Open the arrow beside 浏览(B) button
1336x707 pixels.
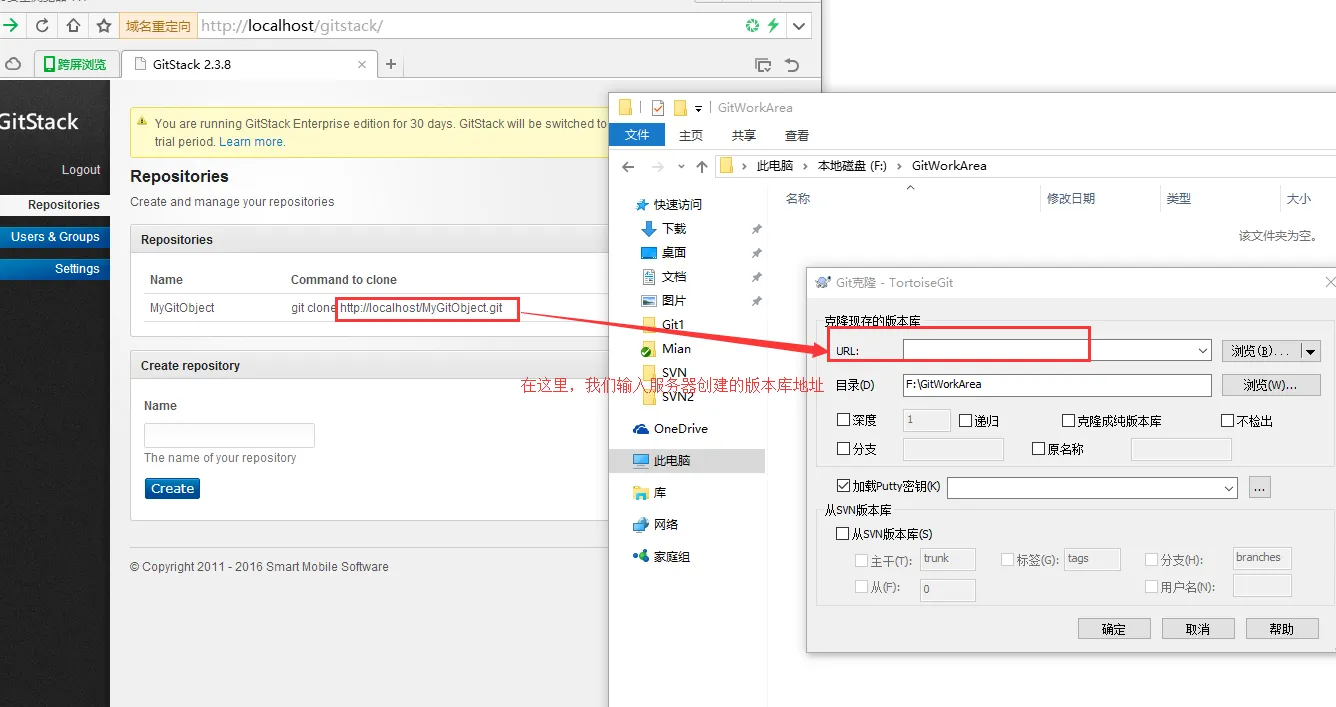(1311, 351)
